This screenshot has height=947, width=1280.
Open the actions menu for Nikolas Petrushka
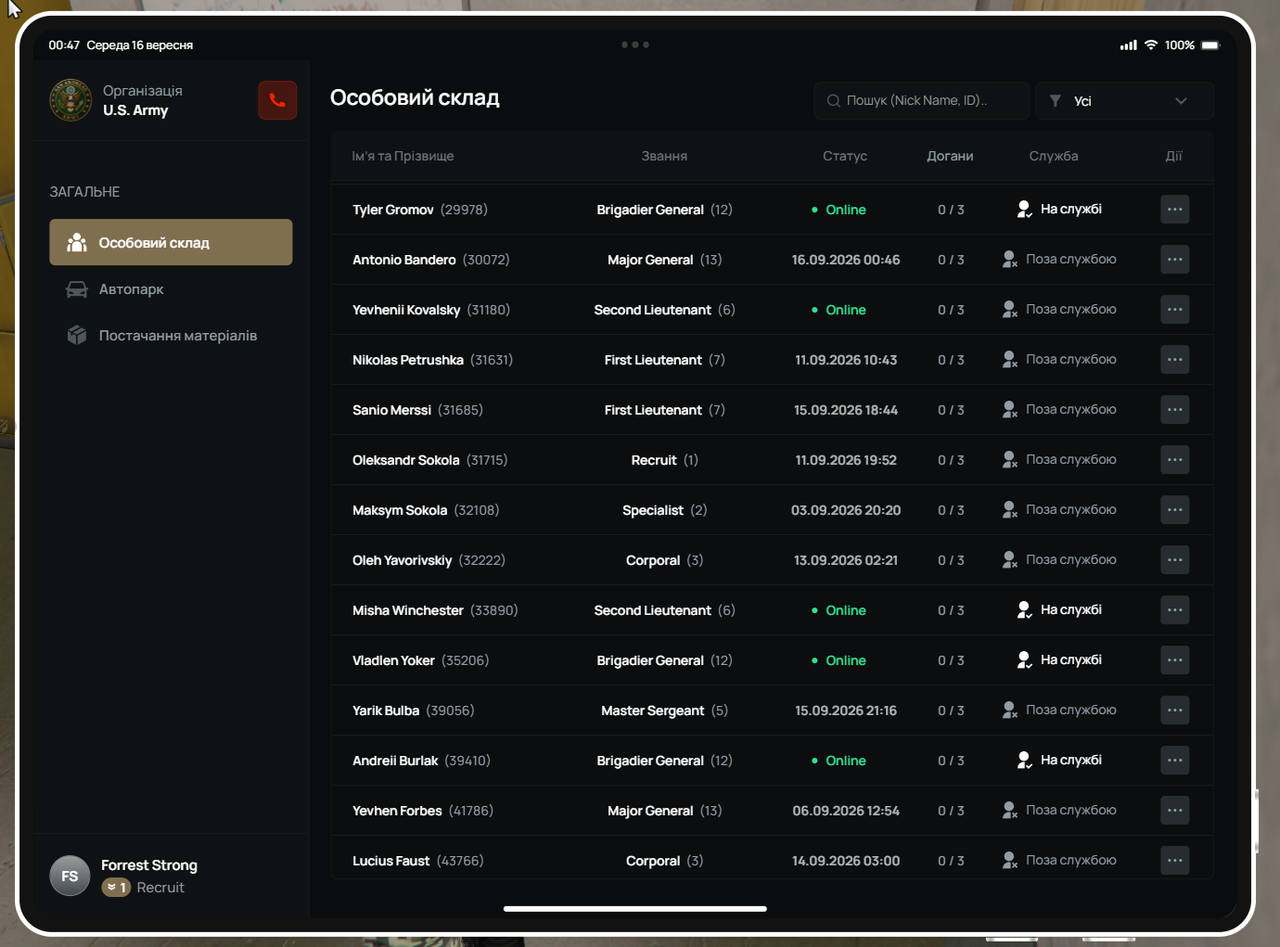[1175, 360]
